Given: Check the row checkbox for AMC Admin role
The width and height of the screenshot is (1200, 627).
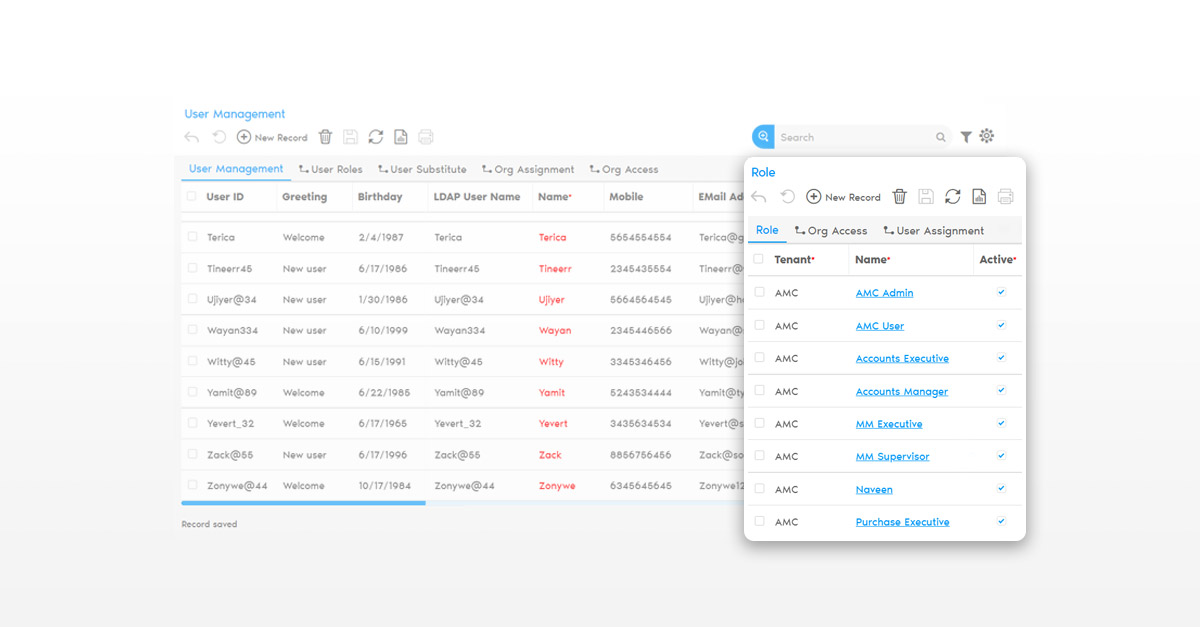Looking at the screenshot, I should [x=759, y=292].
